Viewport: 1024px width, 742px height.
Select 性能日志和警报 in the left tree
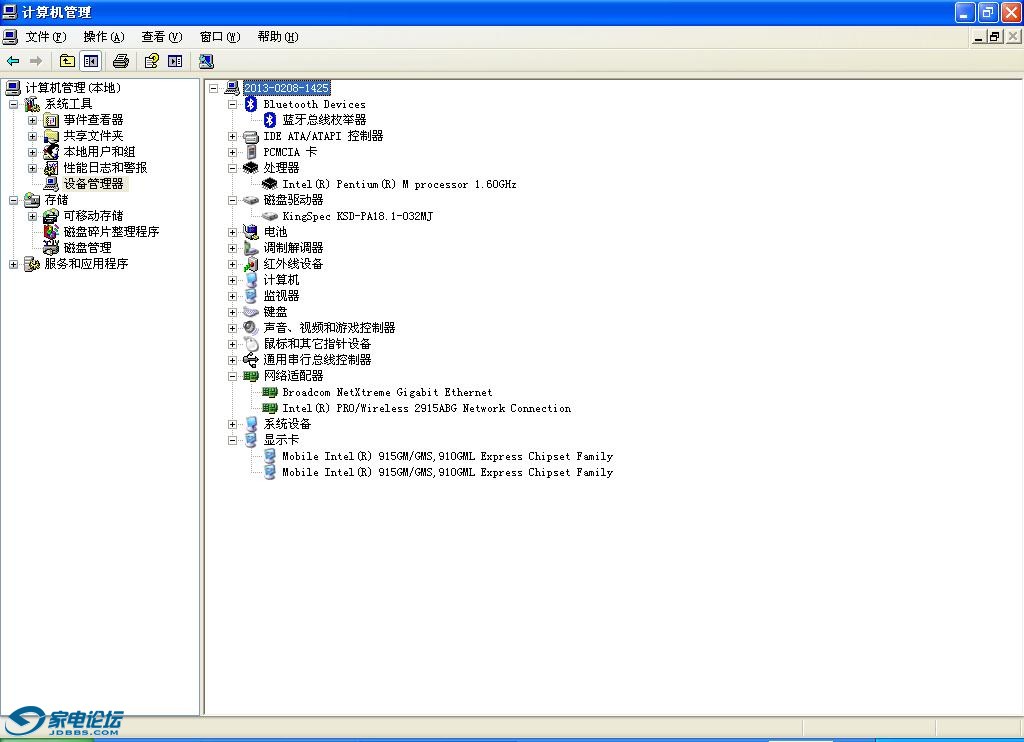click(x=105, y=168)
